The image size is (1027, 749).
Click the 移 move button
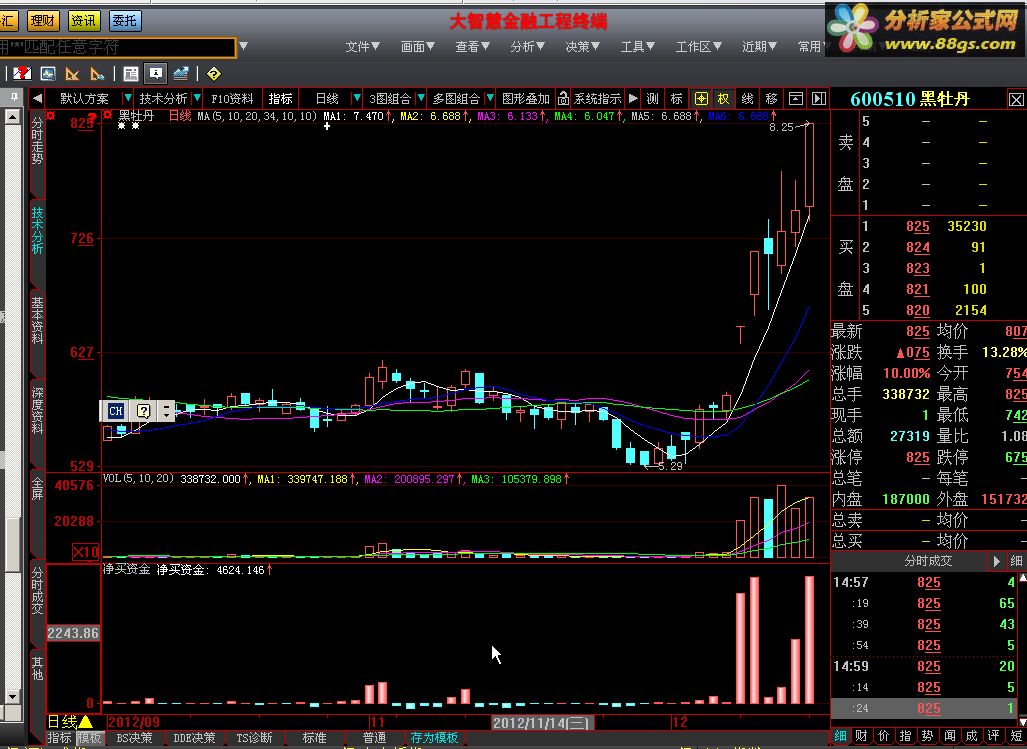772,99
